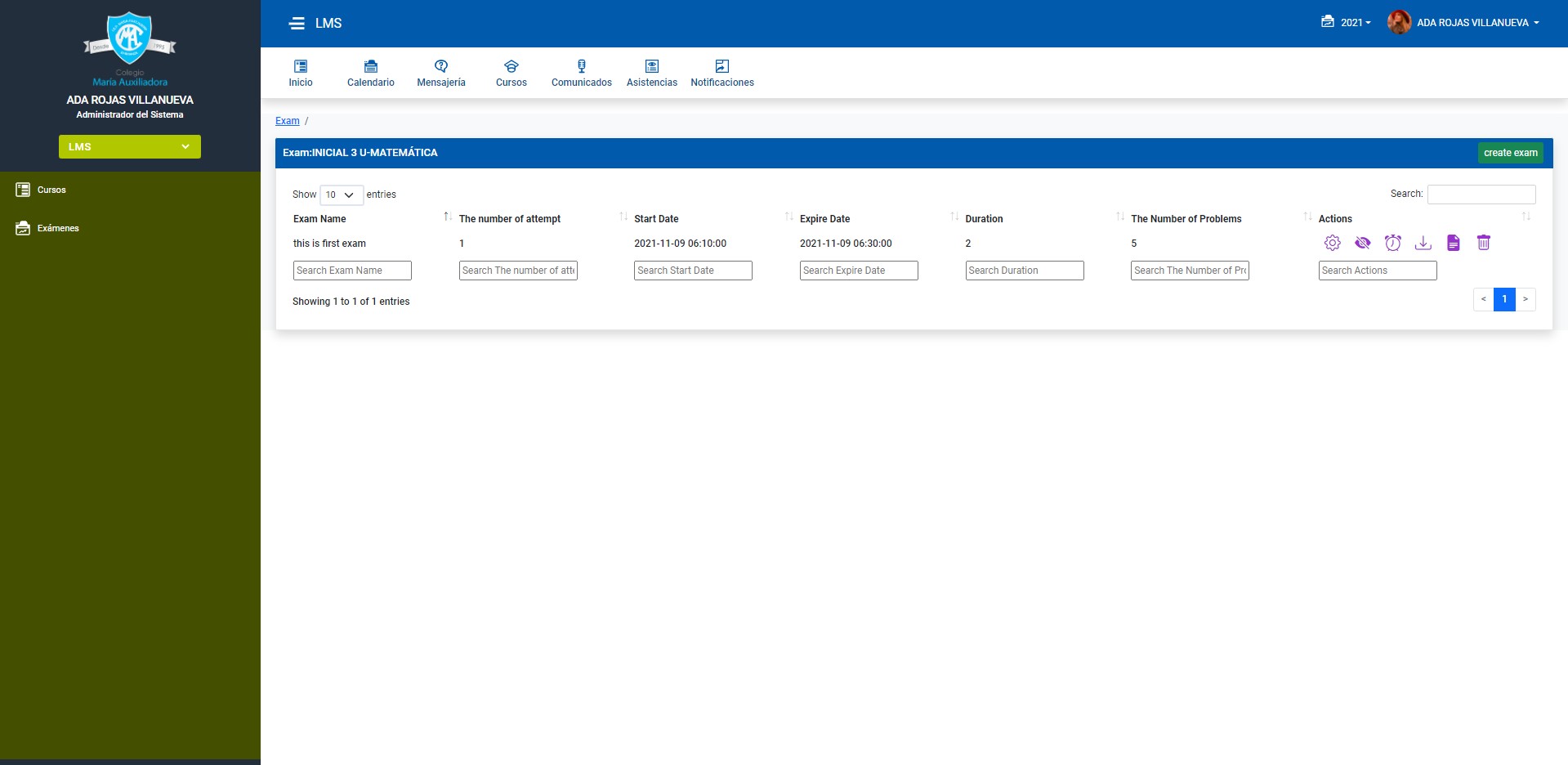Click the create exam button
Screen dimensions: 1568x765
point(1510,153)
